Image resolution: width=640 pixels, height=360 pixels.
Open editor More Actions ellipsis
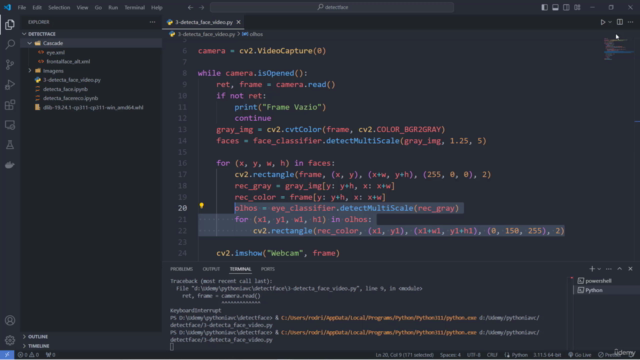(630, 22)
